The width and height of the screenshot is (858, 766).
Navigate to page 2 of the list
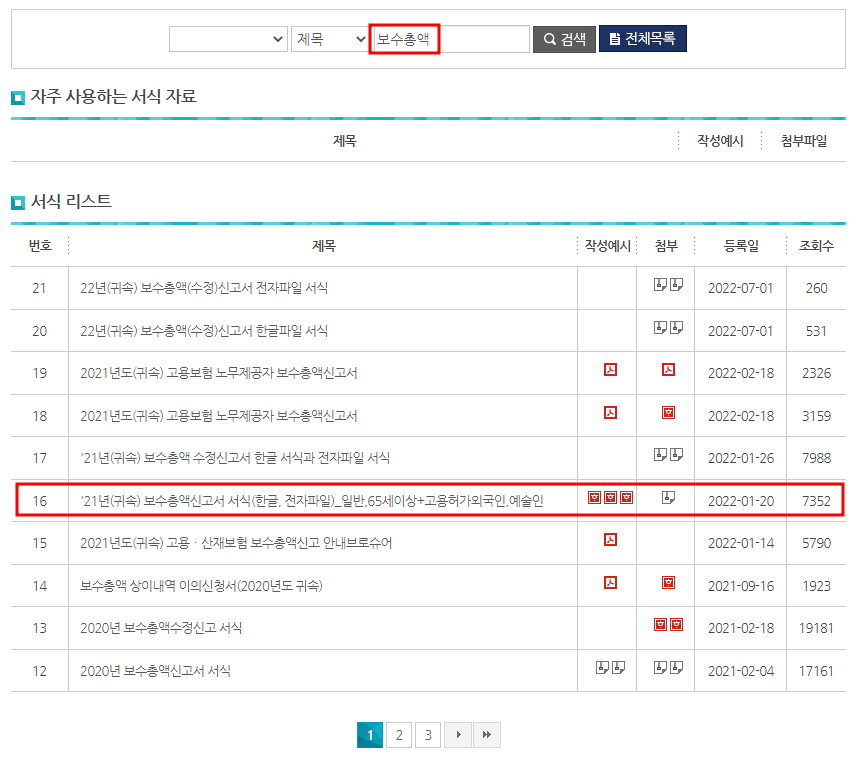(x=399, y=733)
